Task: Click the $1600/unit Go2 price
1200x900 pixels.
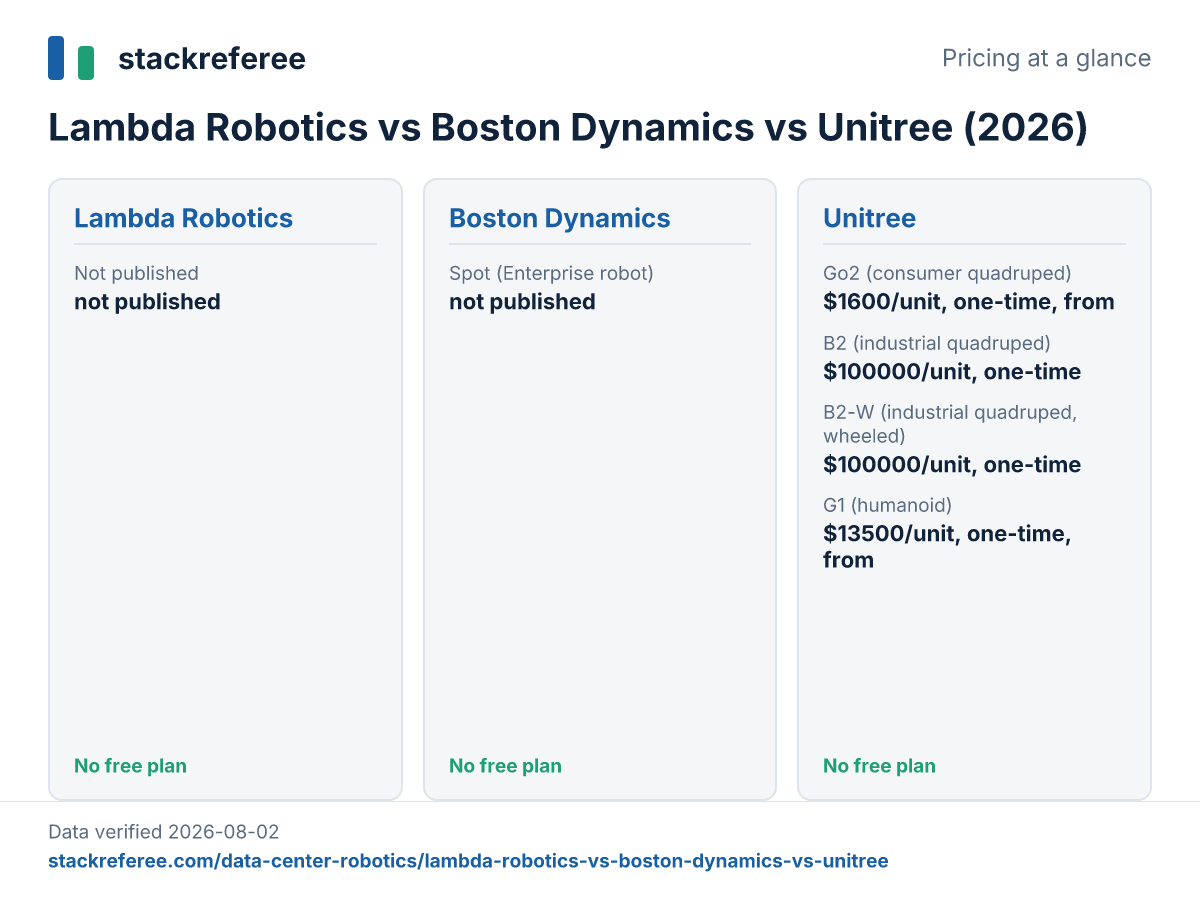Action: coord(969,302)
